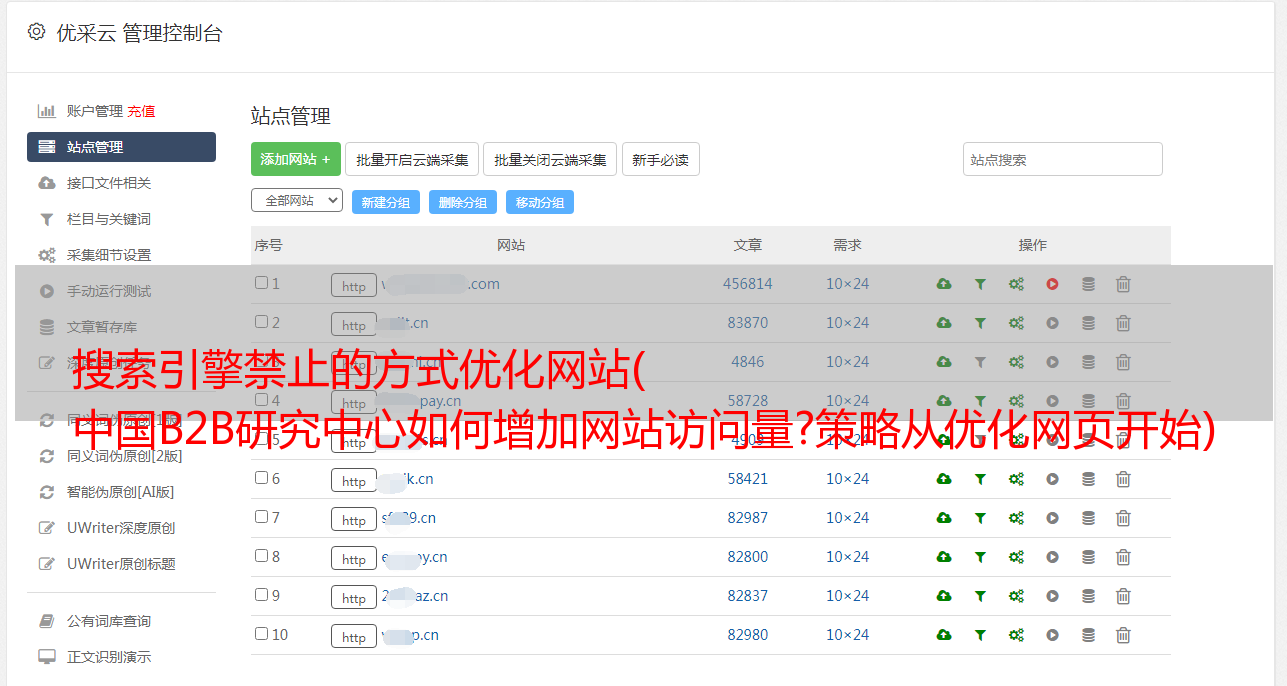The image size is (1287, 686).
Task: Delete row 7 using the trash icon
Action: coord(1123,518)
